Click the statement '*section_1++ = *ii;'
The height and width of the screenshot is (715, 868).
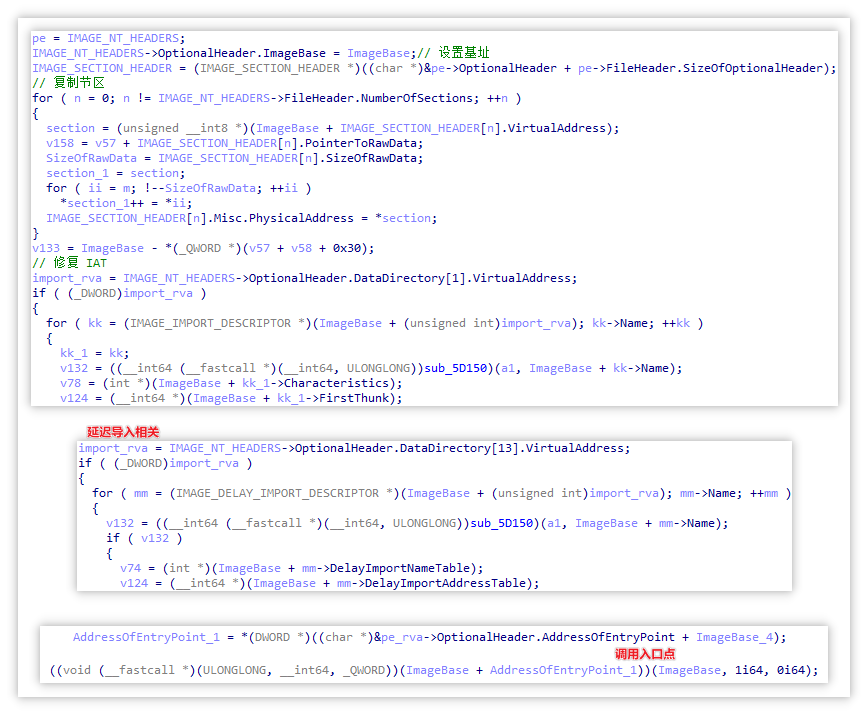(126, 203)
